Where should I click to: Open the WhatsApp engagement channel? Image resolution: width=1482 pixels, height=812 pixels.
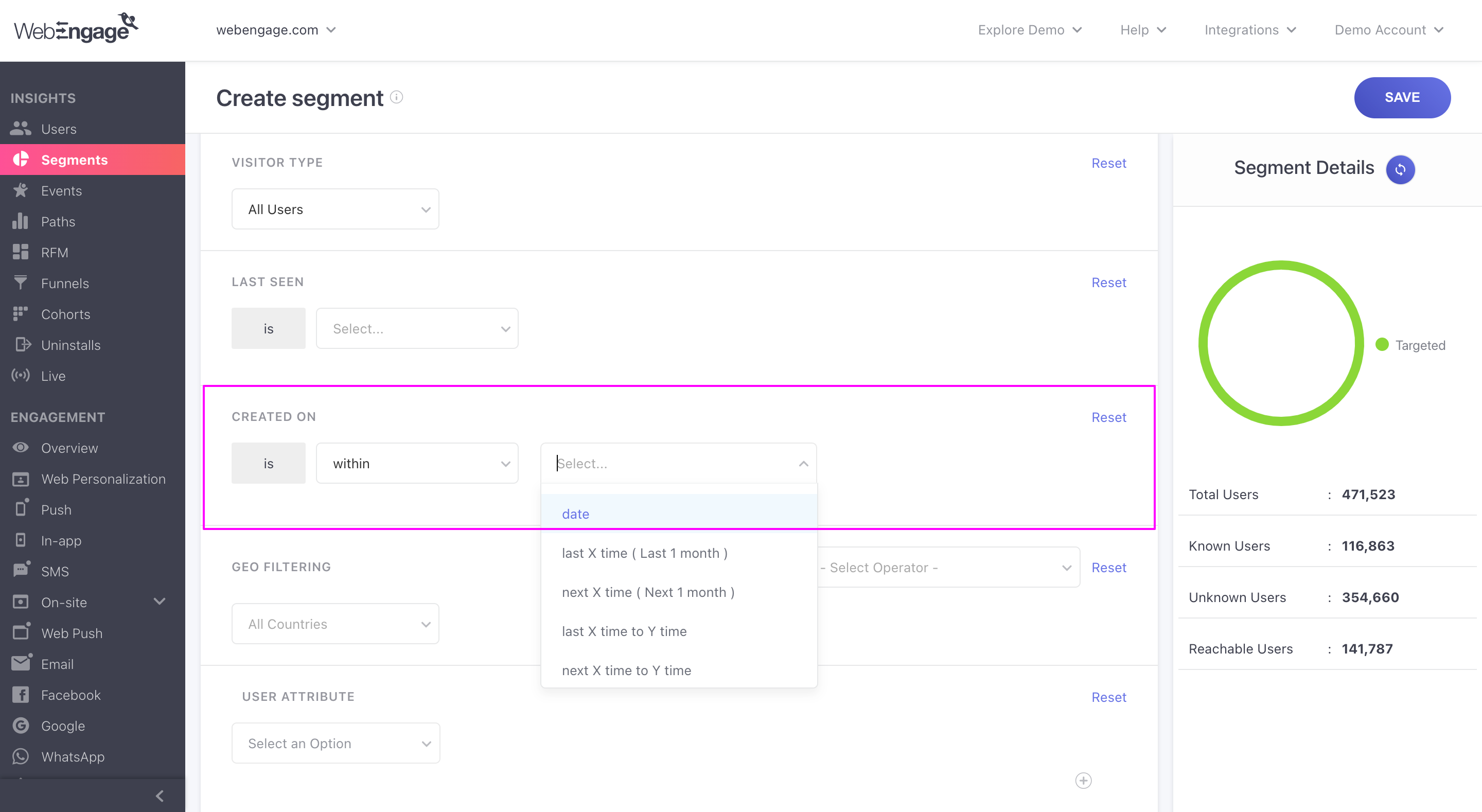tap(73, 756)
